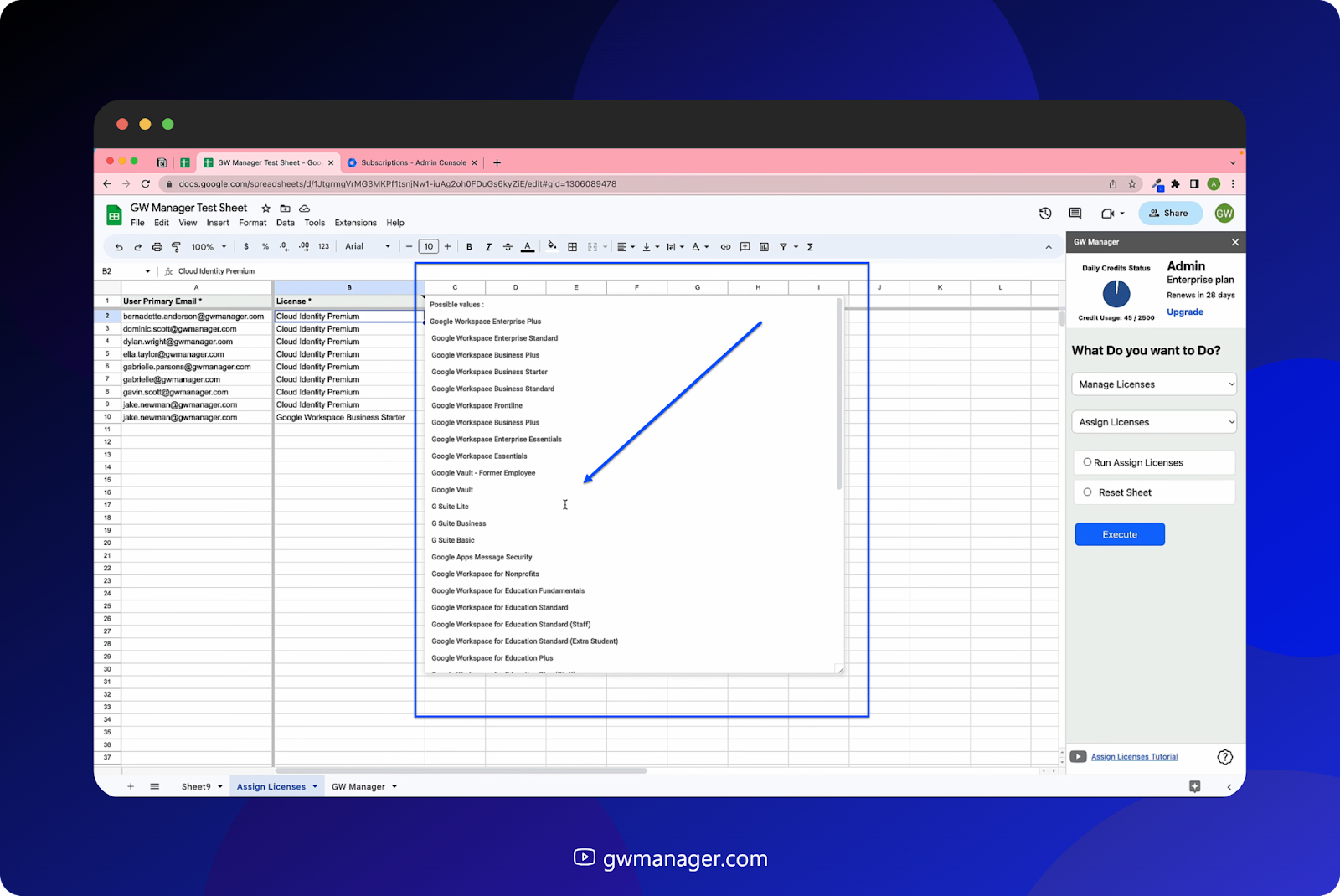Open the fill color bucket

tap(552, 246)
